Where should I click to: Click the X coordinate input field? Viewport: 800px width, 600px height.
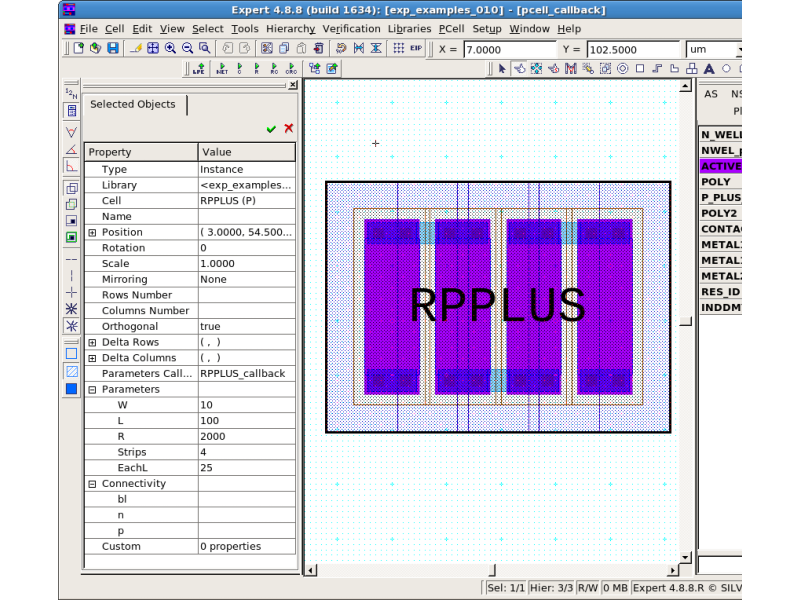tap(509, 49)
